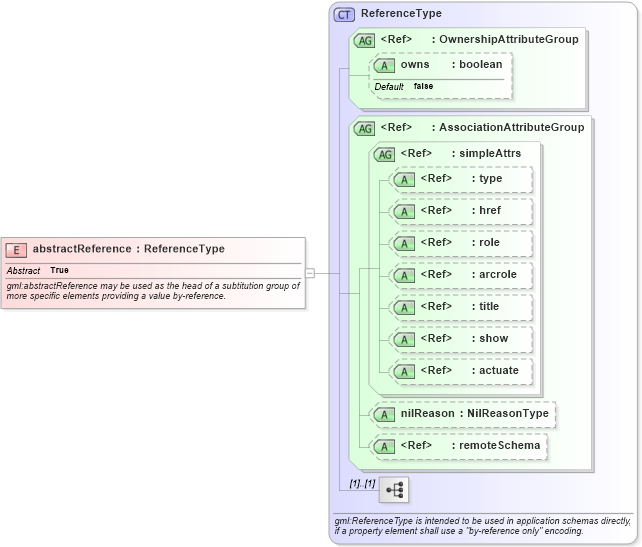Viewport: 642px width, 547px height.
Task: Click the AG icon for simpleAttrs
Action: [384, 154]
